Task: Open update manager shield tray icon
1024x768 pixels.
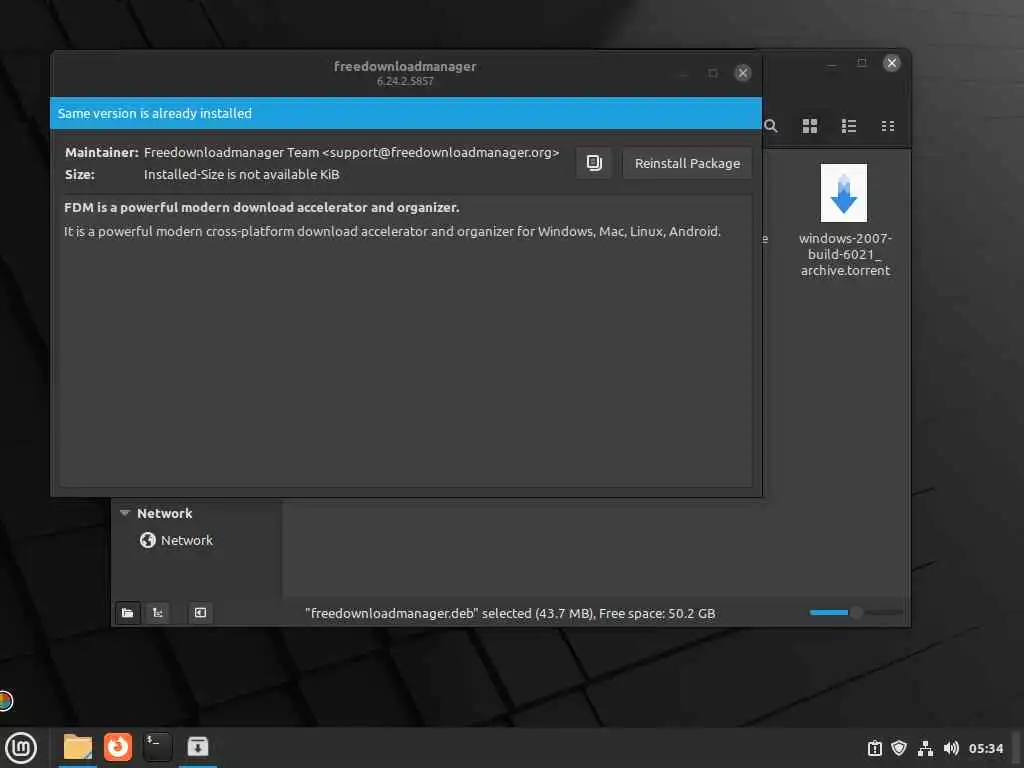Action: pos(899,748)
